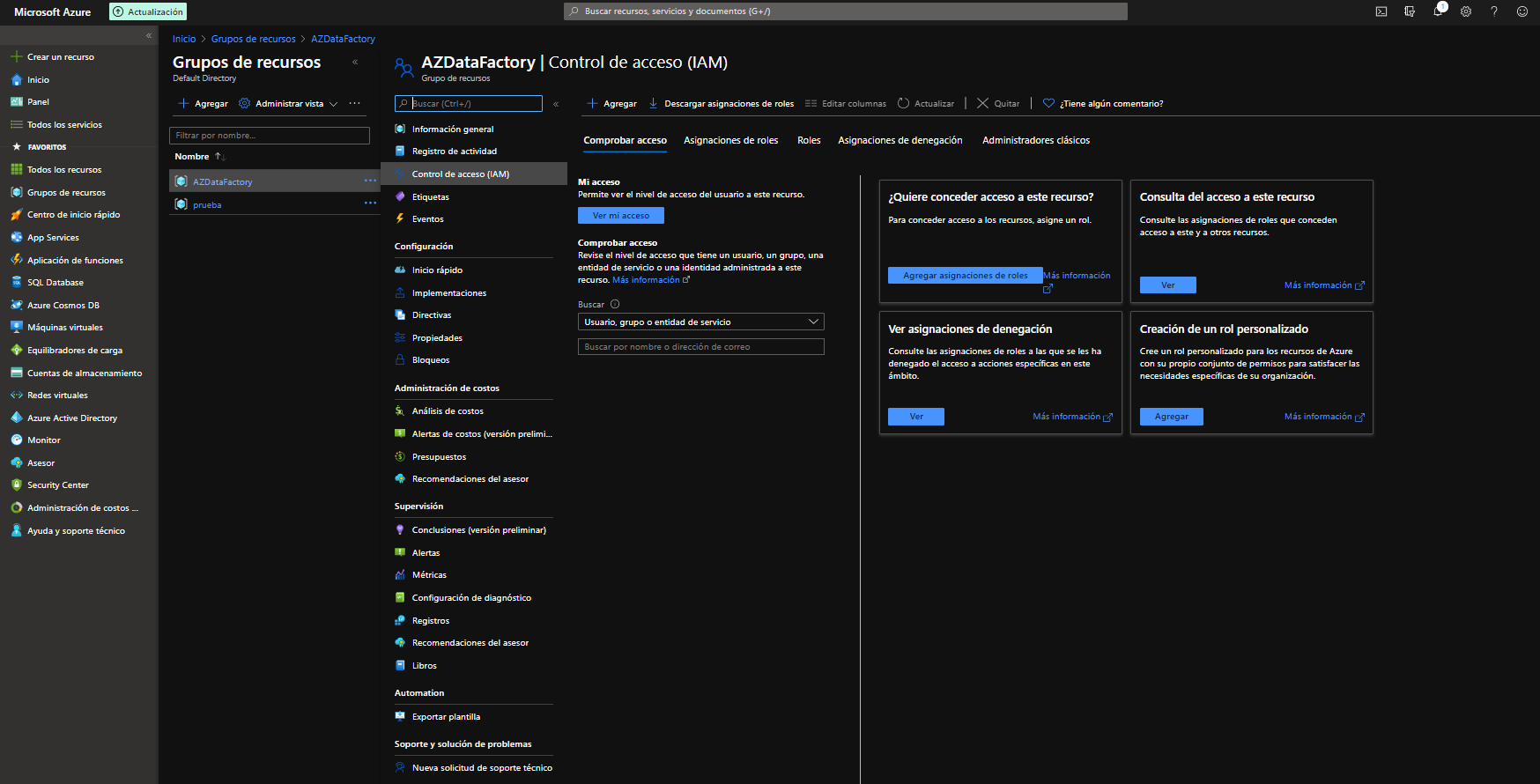Open the Administradores clásicos tab

point(1035,140)
